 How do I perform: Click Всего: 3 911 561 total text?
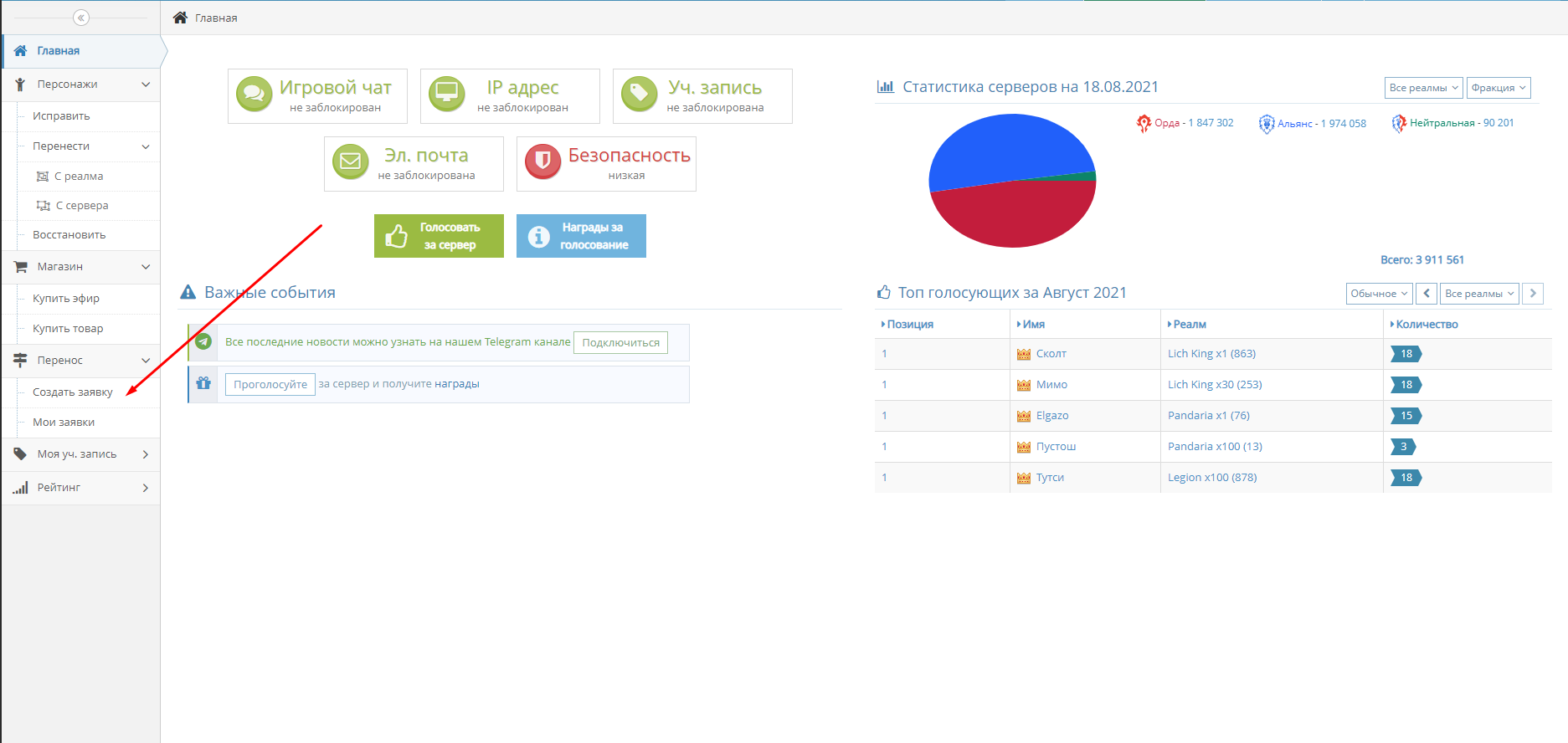1422,260
